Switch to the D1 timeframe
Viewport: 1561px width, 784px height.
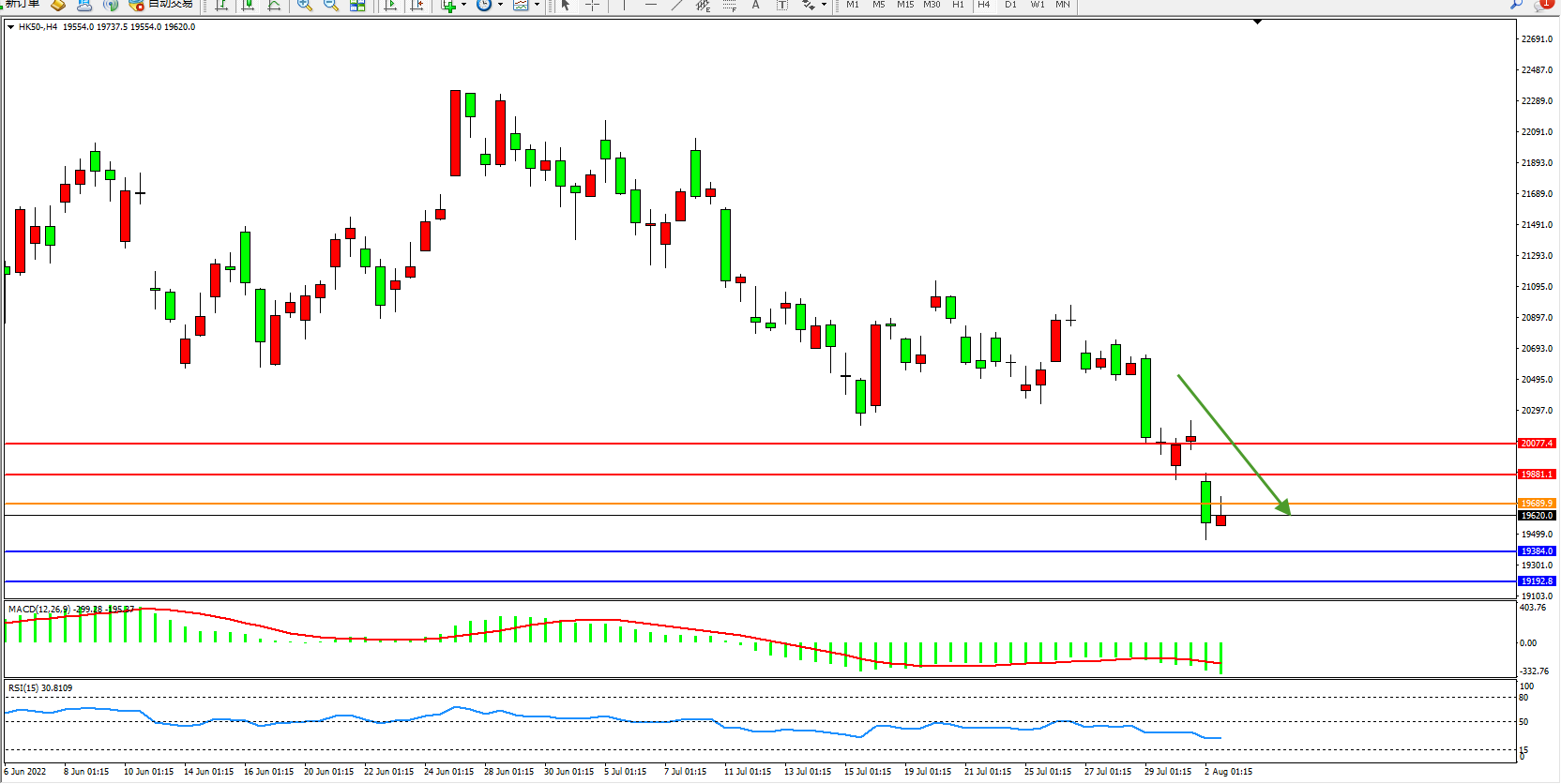(1010, 5)
